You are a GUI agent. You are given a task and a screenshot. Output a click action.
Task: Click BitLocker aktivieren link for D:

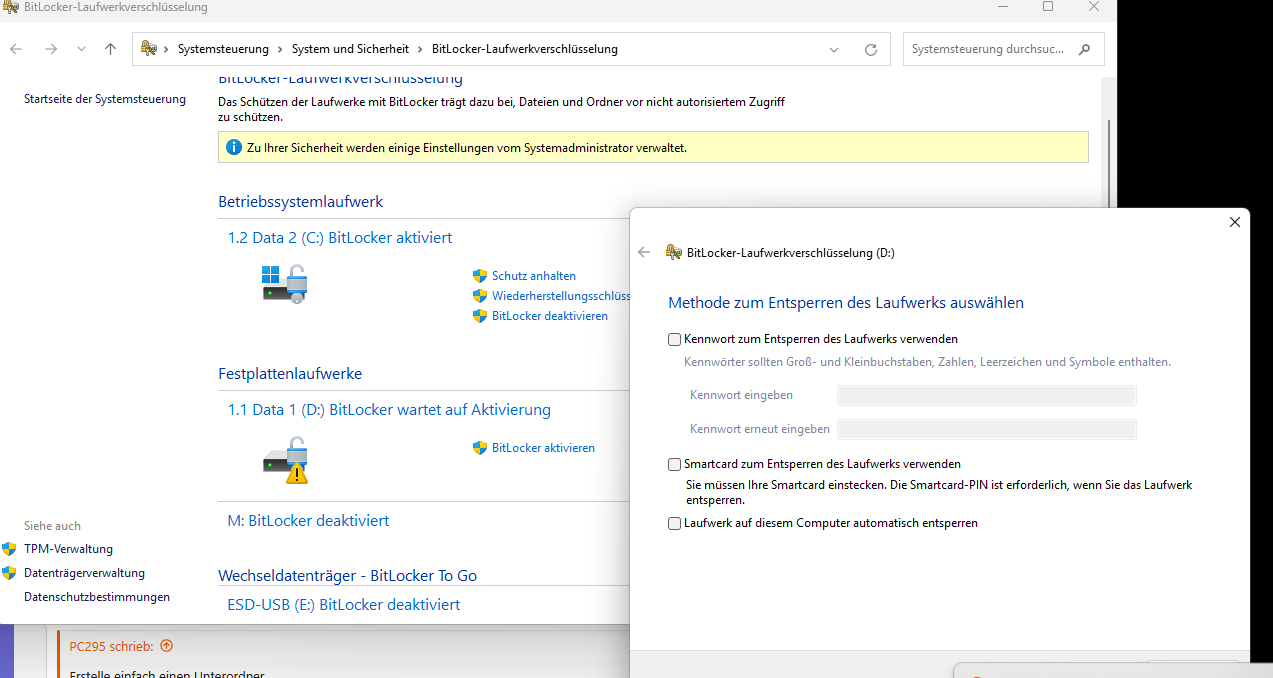[543, 448]
